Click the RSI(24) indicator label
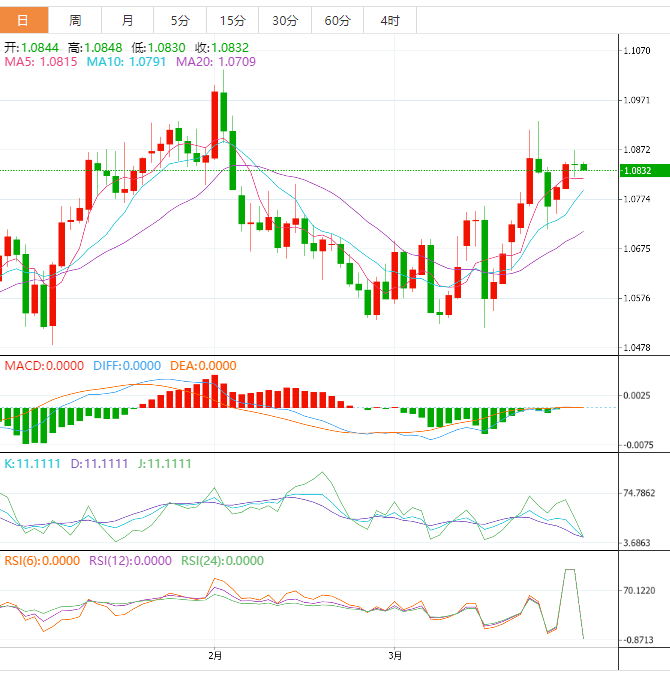The image size is (670, 676). tap(222, 561)
